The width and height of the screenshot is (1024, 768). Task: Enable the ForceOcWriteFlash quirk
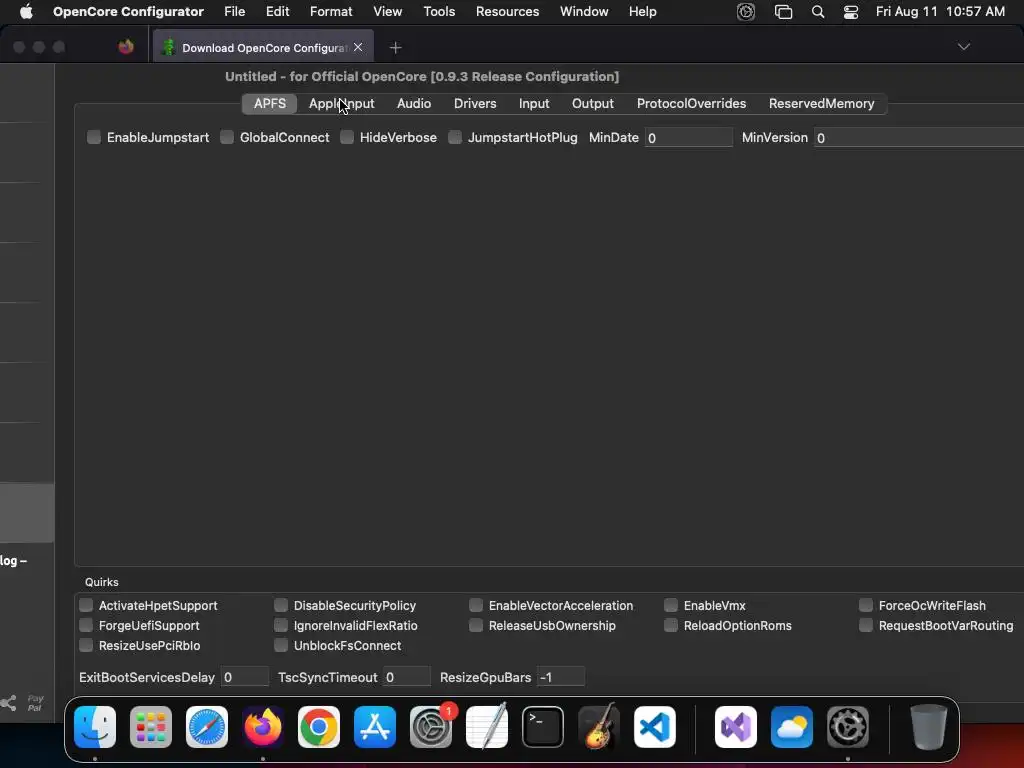(866, 605)
